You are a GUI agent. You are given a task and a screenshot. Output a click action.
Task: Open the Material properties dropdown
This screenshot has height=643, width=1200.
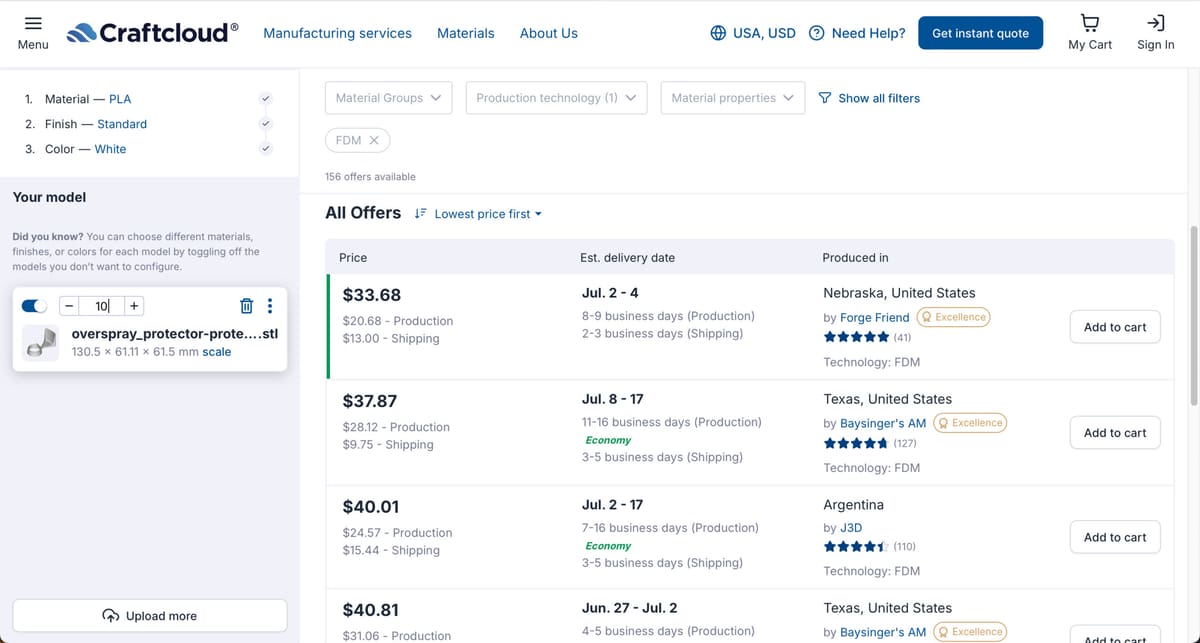(x=733, y=98)
